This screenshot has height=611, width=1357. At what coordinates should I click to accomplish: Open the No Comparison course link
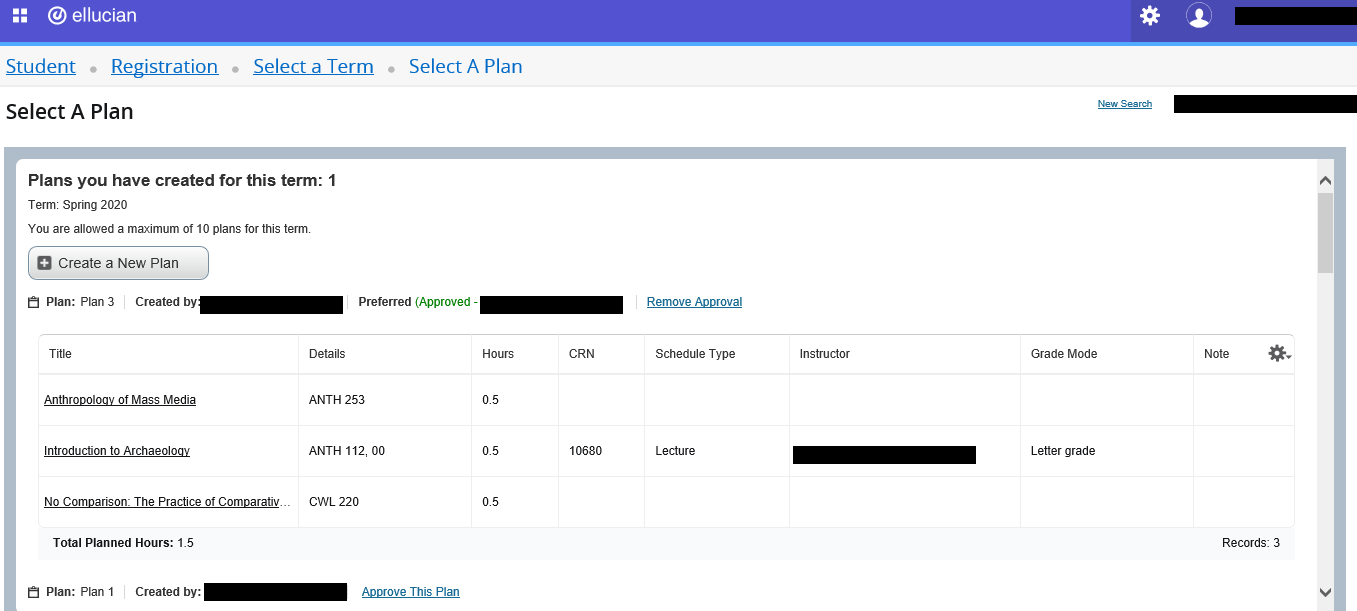coord(168,502)
